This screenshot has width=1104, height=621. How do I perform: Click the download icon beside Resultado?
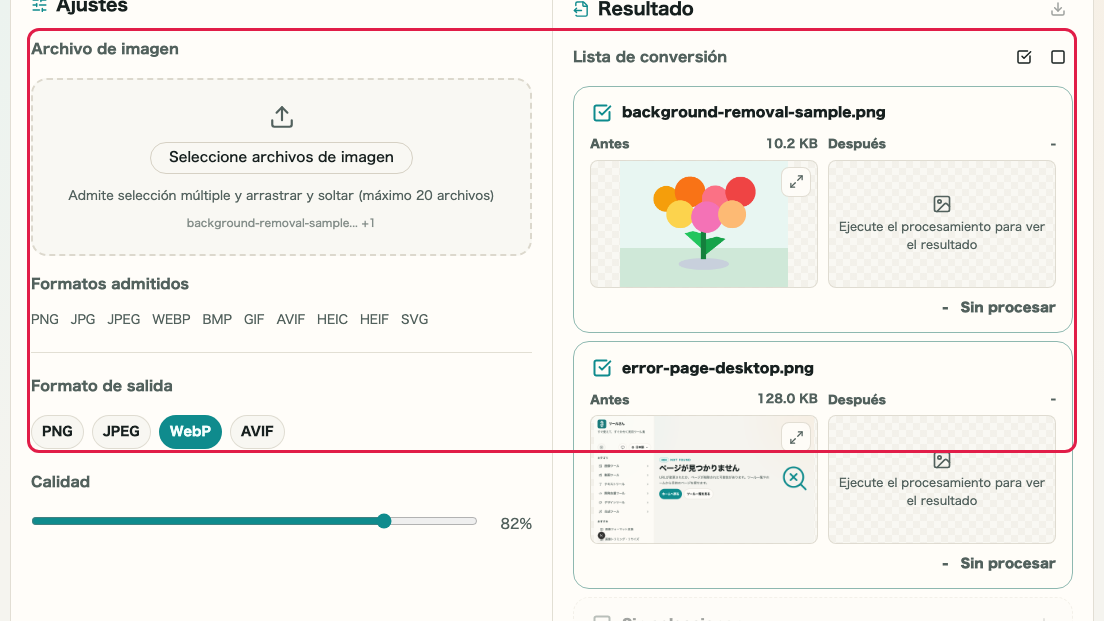(x=1058, y=9)
